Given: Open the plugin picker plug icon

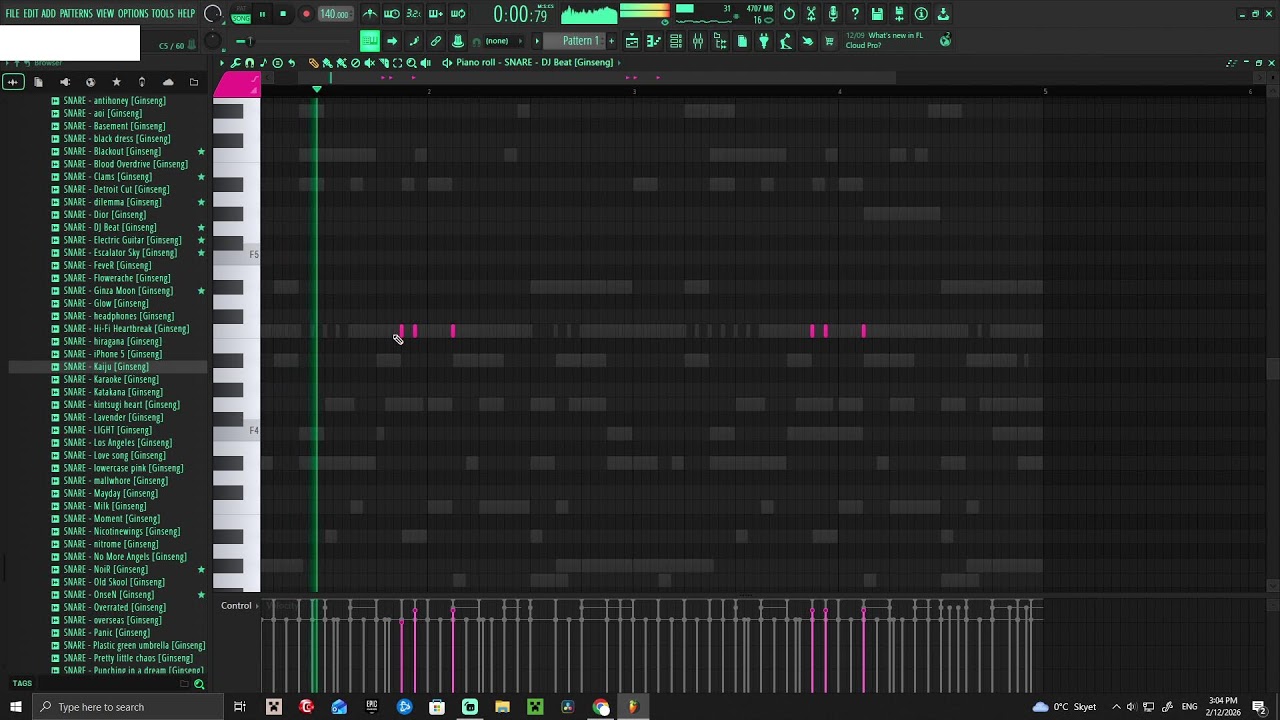Looking at the screenshot, I should [763, 41].
